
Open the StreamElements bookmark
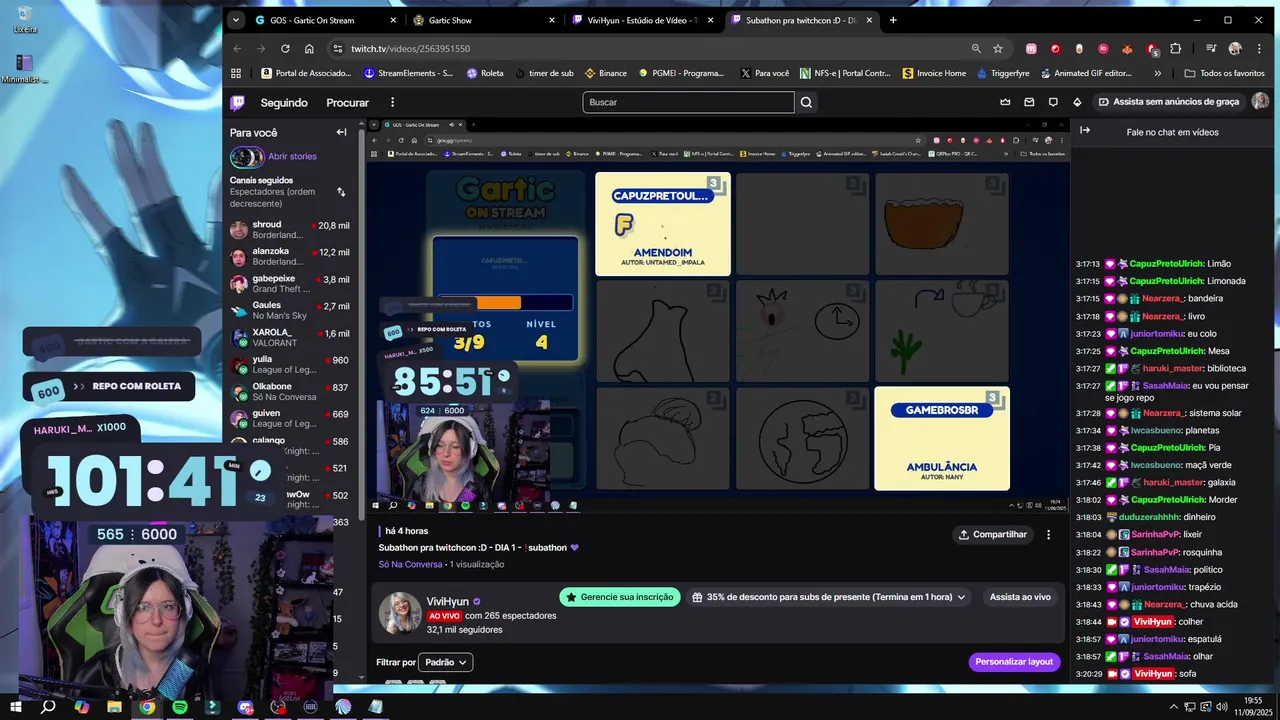pyautogui.click(x=409, y=73)
